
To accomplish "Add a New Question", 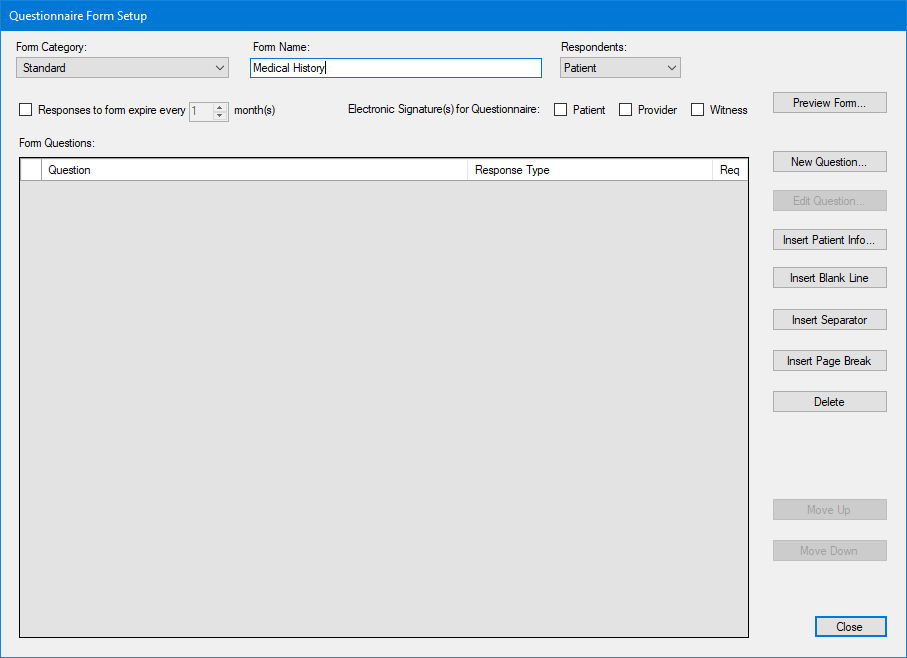I will click(x=829, y=162).
